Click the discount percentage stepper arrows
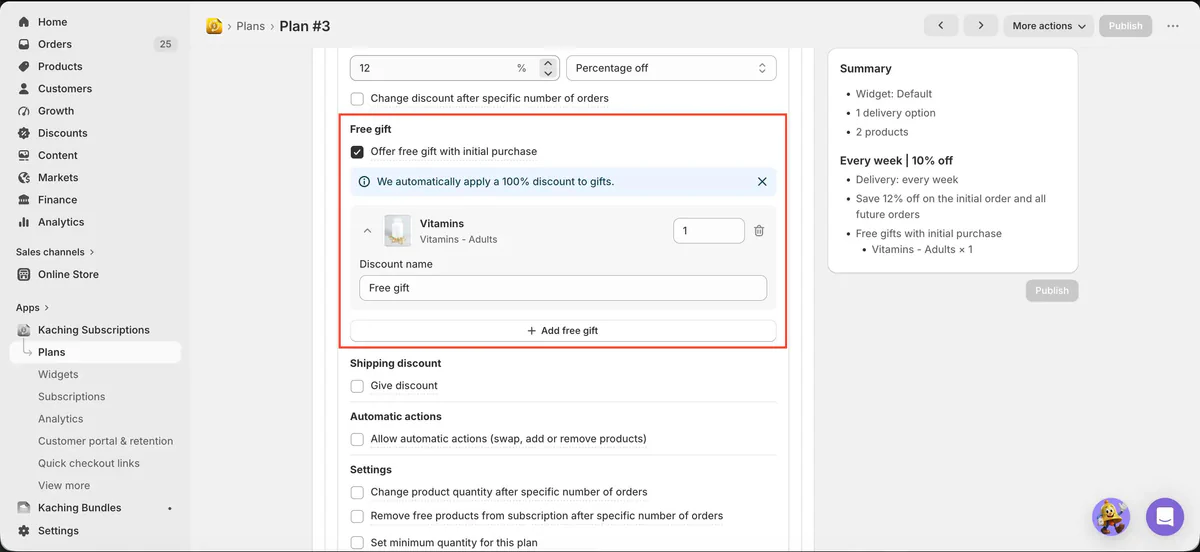 (547, 68)
